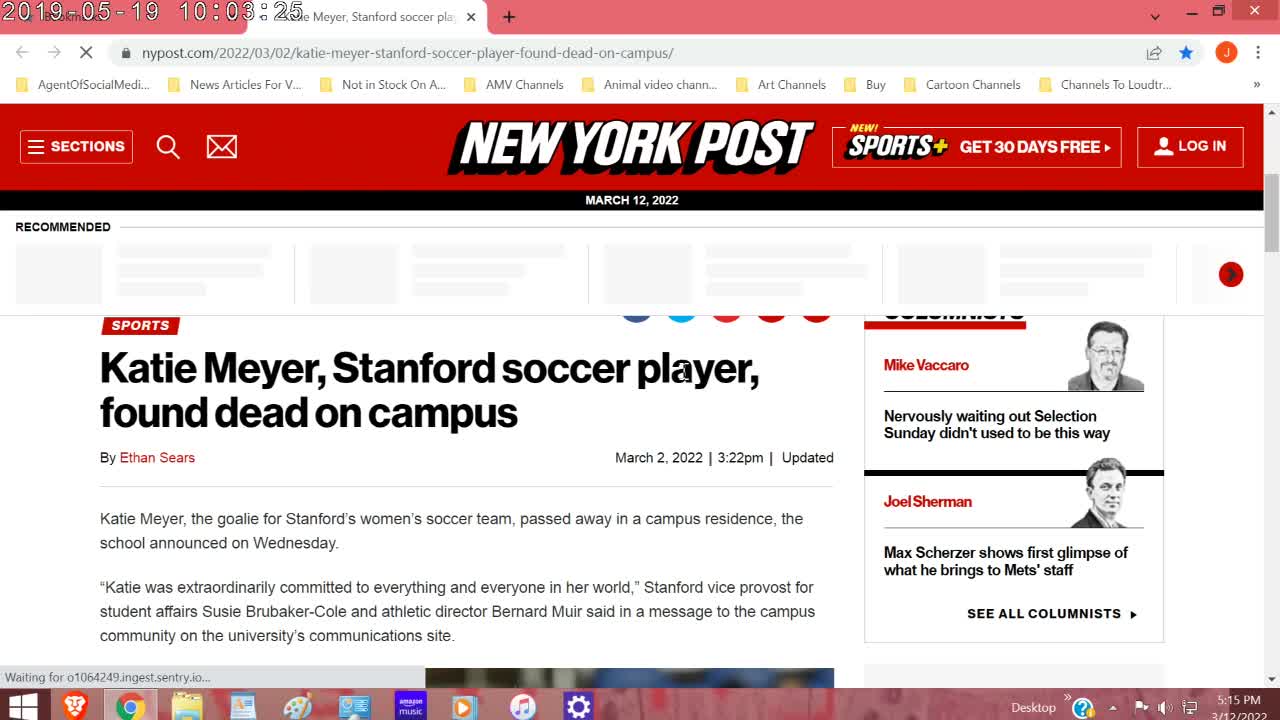
Task: Open the gear settings app in taskbar
Action: pos(578,707)
